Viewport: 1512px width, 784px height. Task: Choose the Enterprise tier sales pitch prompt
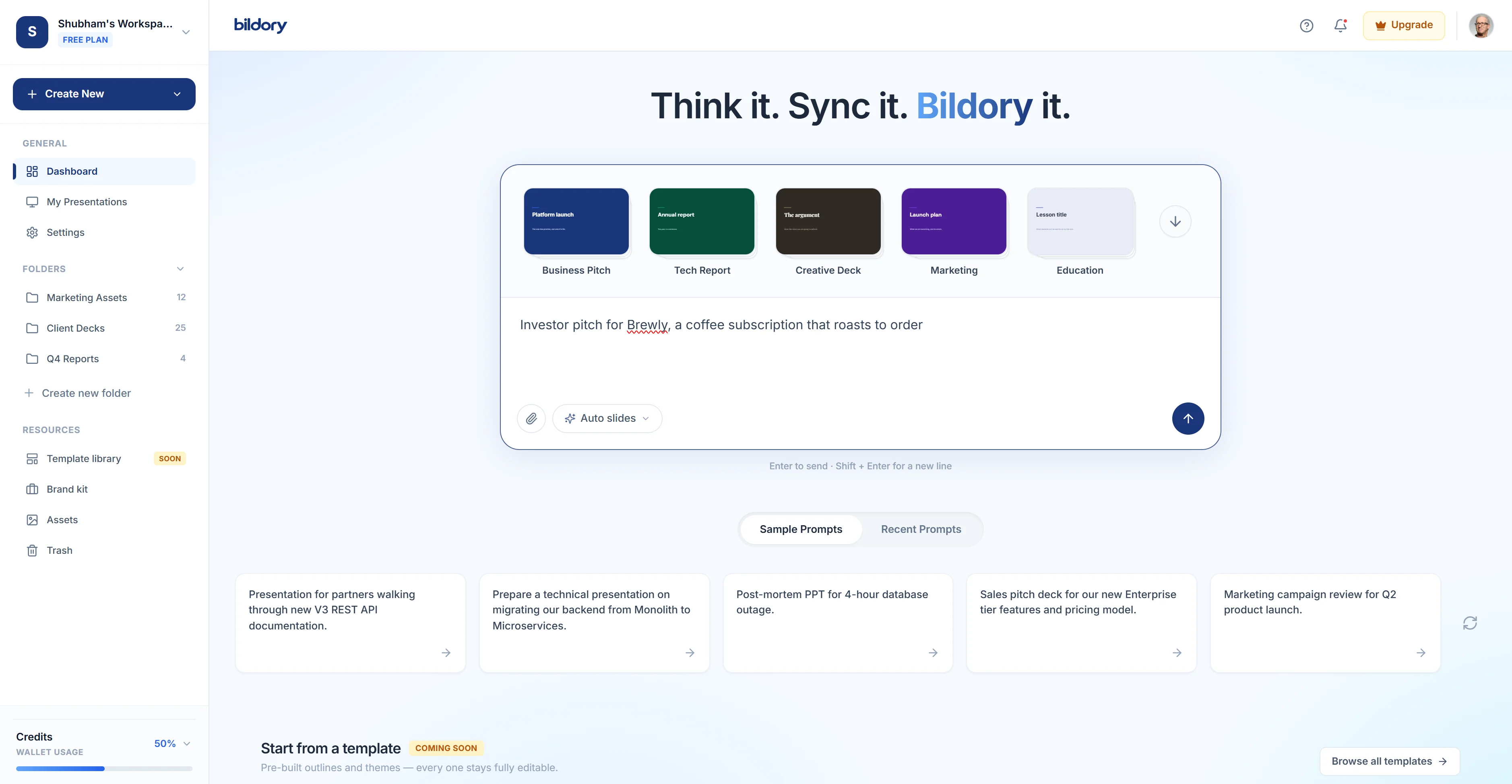pyautogui.click(x=1081, y=623)
